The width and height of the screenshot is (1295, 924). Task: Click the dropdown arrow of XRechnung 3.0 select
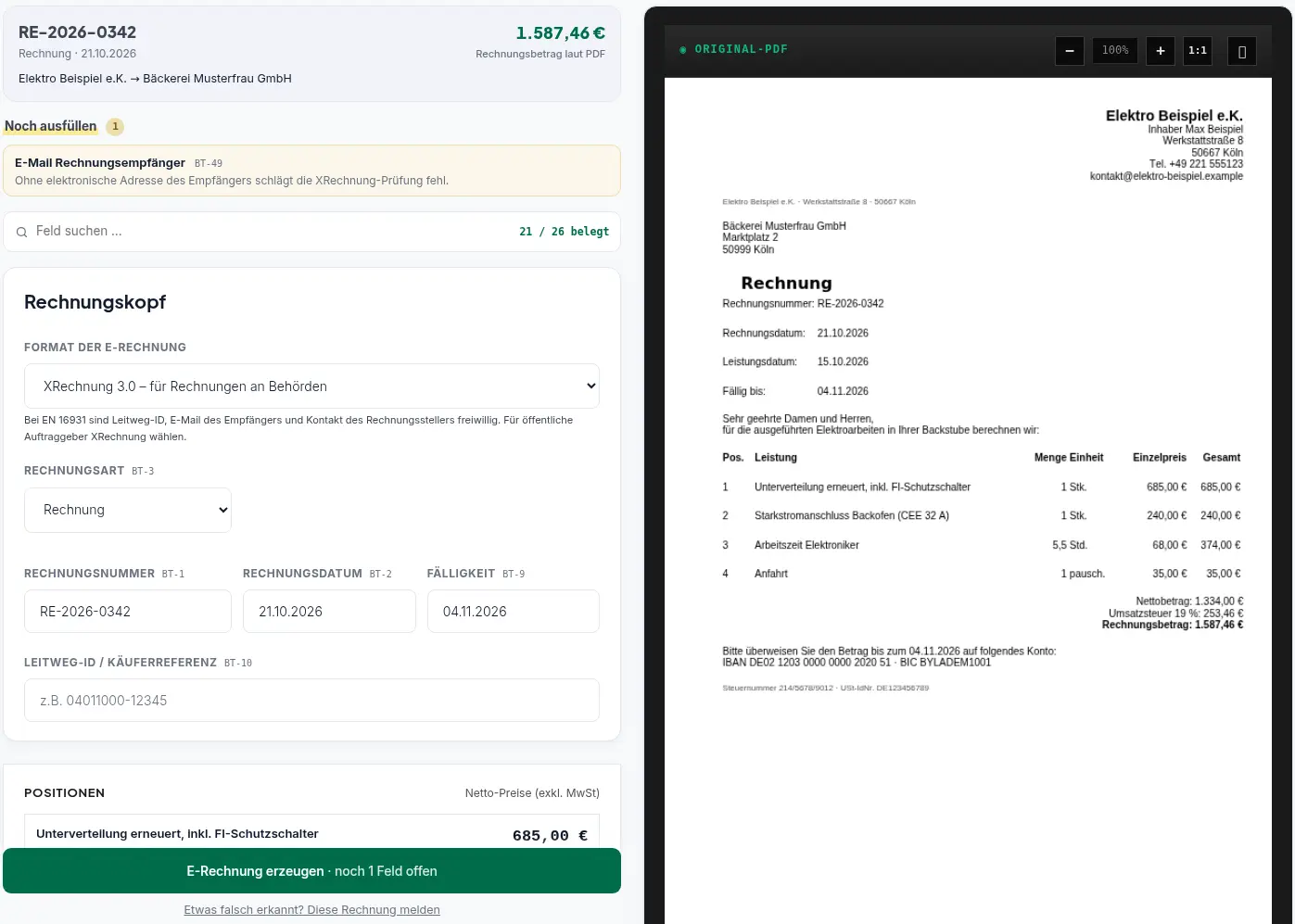[591, 386]
